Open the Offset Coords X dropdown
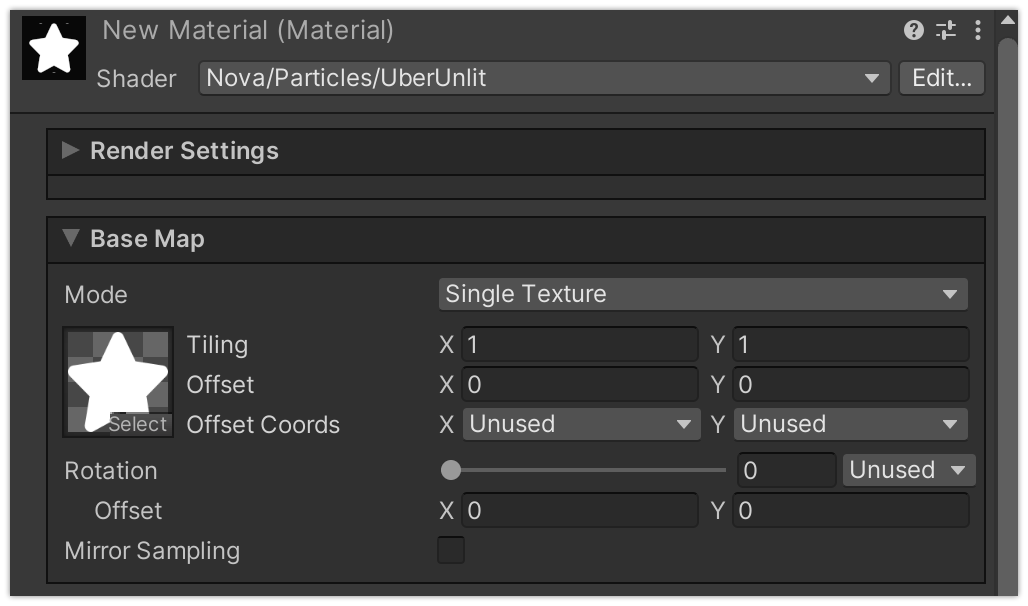The height and width of the screenshot is (606, 1028). [581, 424]
